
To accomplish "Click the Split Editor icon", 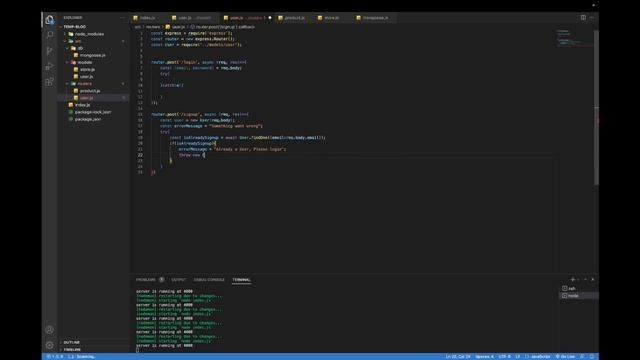I will (x=583, y=18).
